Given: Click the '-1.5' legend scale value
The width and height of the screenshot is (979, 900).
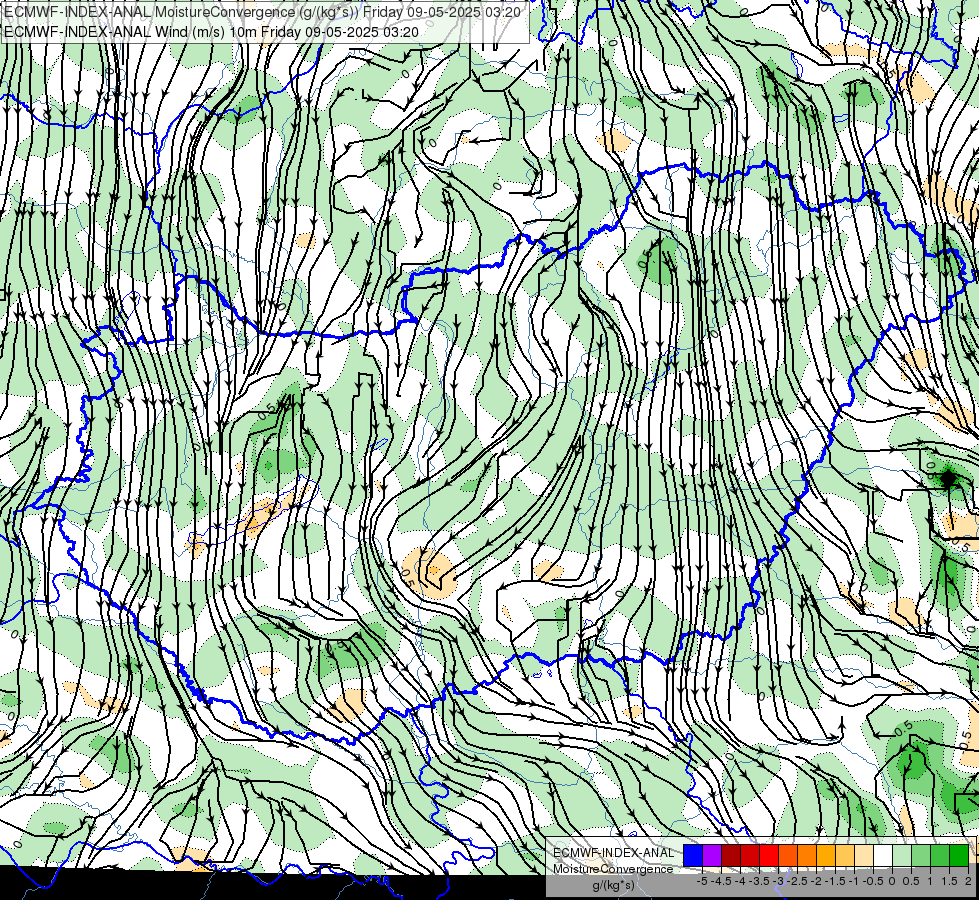Looking at the screenshot, I should click(x=835, y=881).
